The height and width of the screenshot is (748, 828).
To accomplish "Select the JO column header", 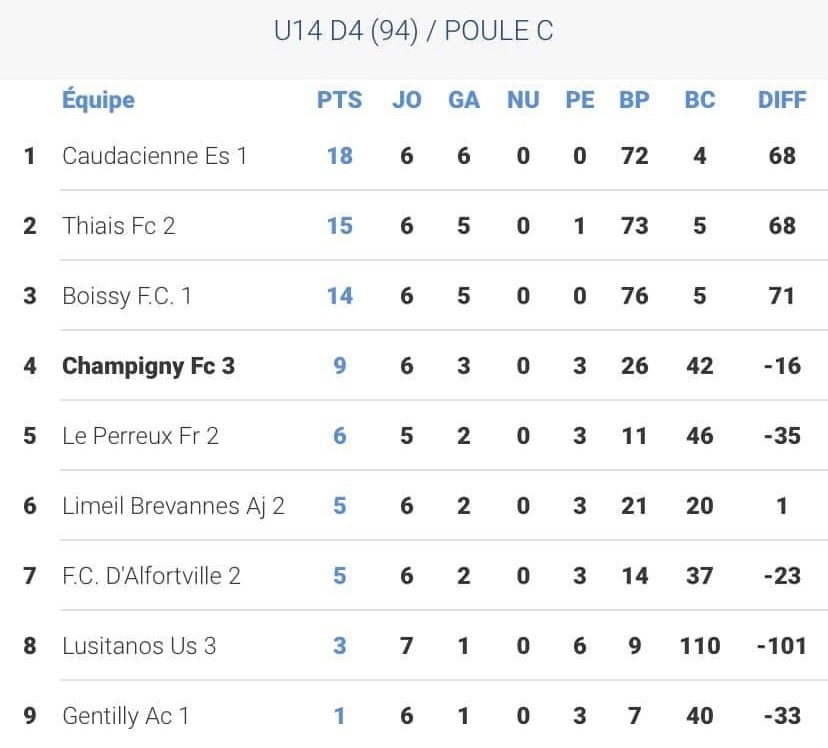I will pyautogui.click(x=406, y=100).
